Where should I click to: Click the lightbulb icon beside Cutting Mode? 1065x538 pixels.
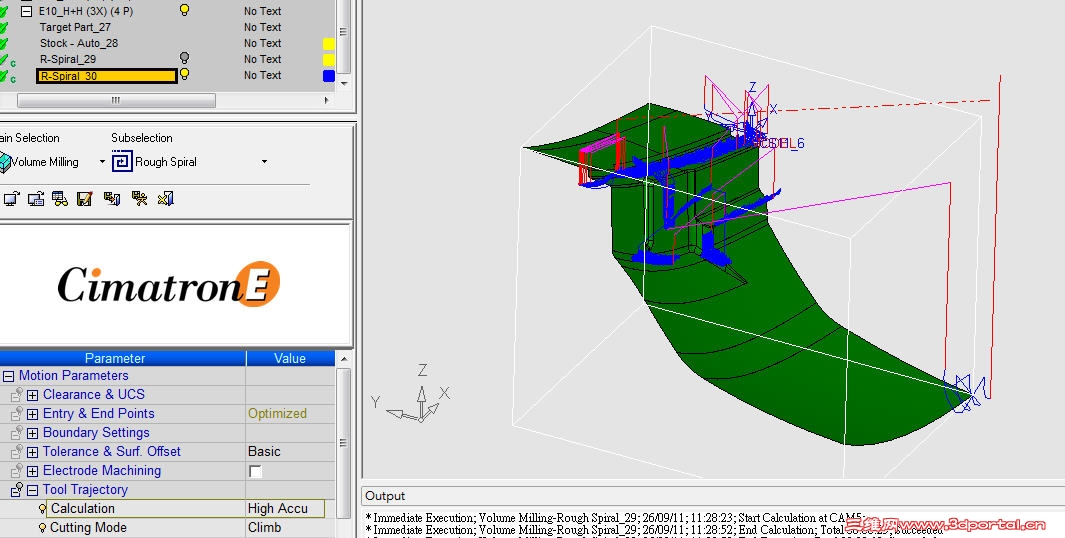(x=43, y=527)
